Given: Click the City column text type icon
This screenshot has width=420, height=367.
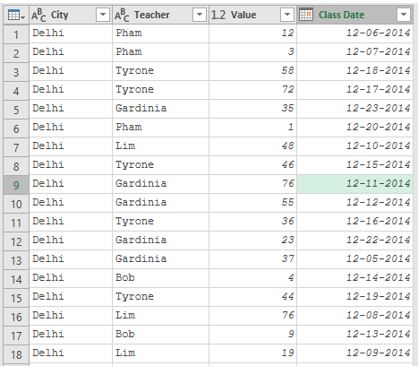Looking at the screenshot, I should (x=39, y=15).
